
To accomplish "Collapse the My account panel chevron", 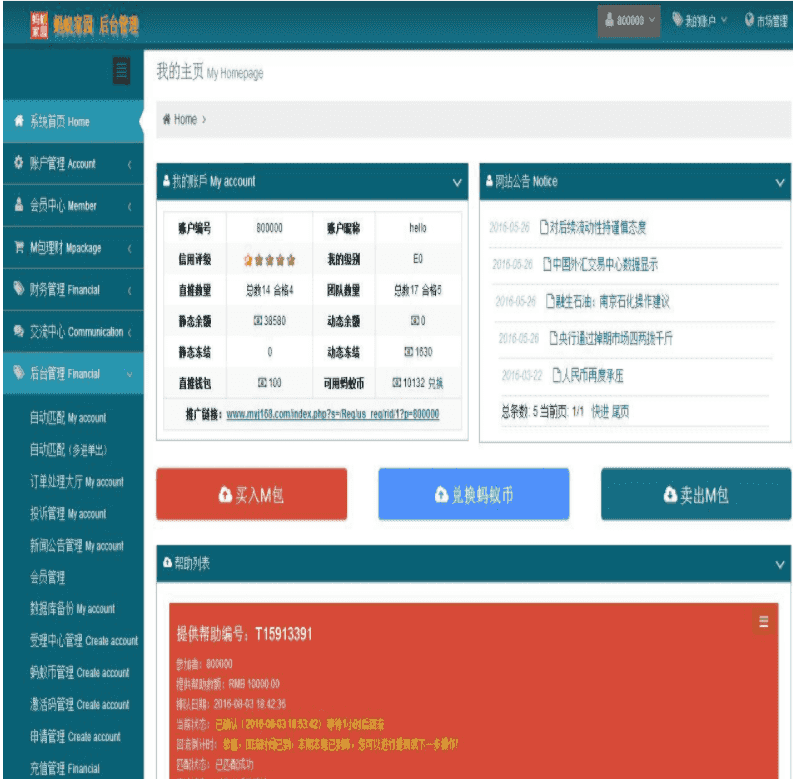I will click(457, 182).
